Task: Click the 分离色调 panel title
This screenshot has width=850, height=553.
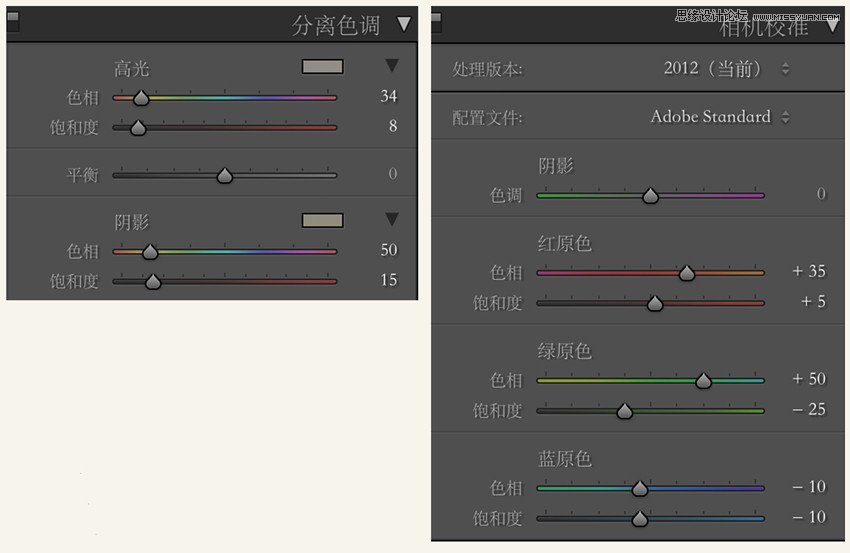Action: click(x=336, y=25)
